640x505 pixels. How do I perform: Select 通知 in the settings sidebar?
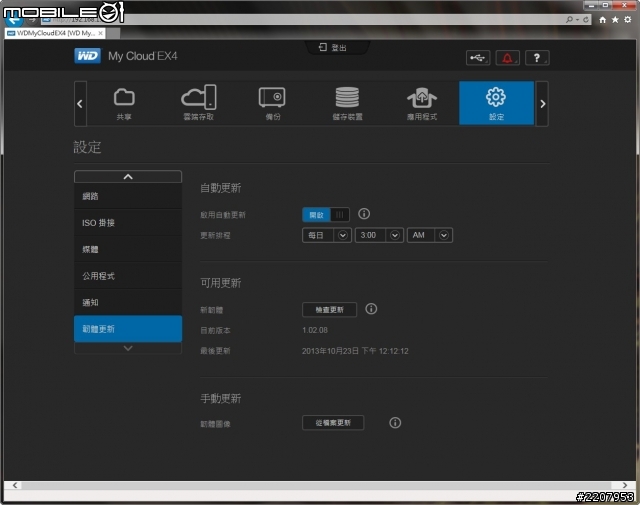click(x=128, y=302)
